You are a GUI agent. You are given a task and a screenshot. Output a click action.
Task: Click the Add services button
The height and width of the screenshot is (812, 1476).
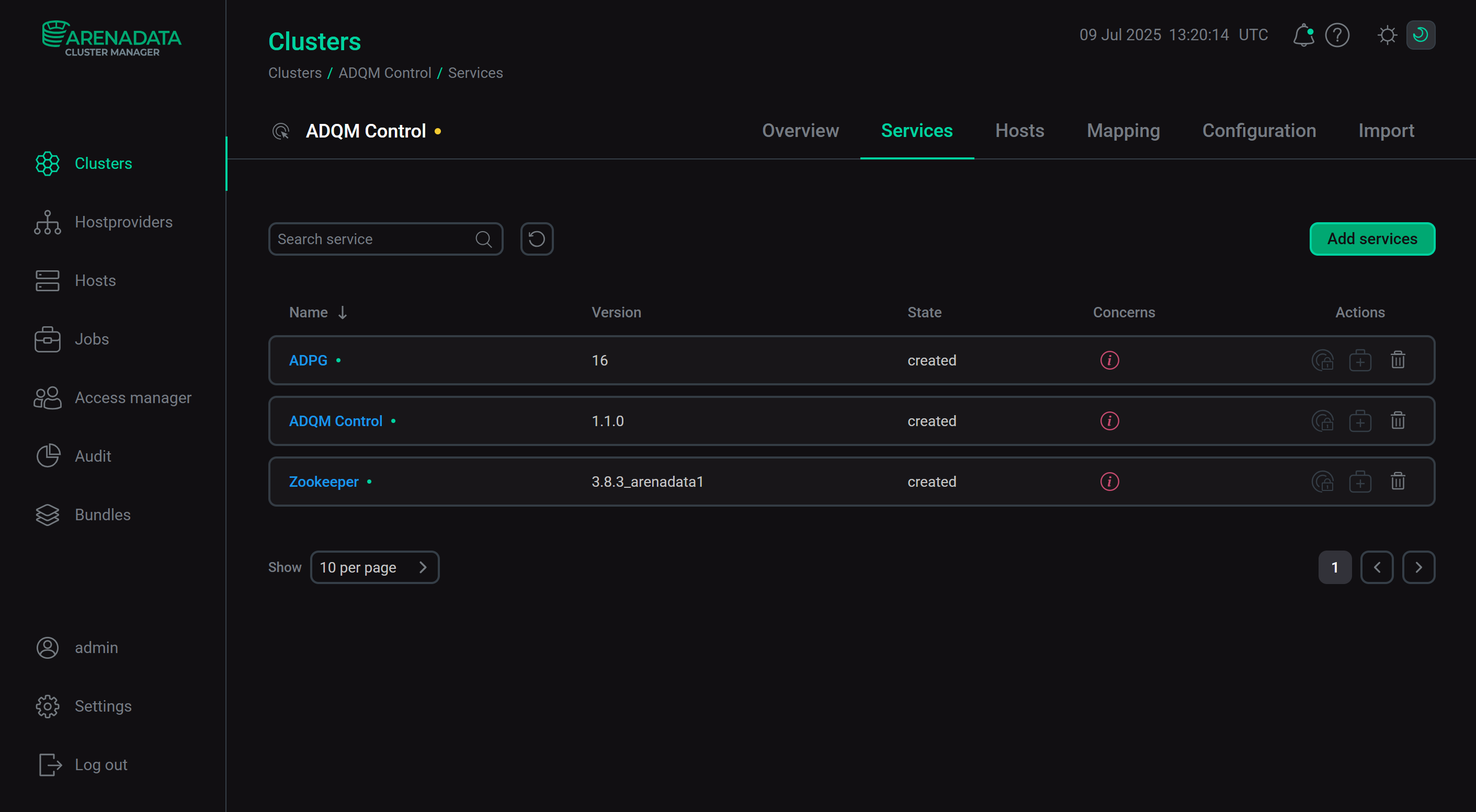pyautogui.click(x=1372, y=239)
